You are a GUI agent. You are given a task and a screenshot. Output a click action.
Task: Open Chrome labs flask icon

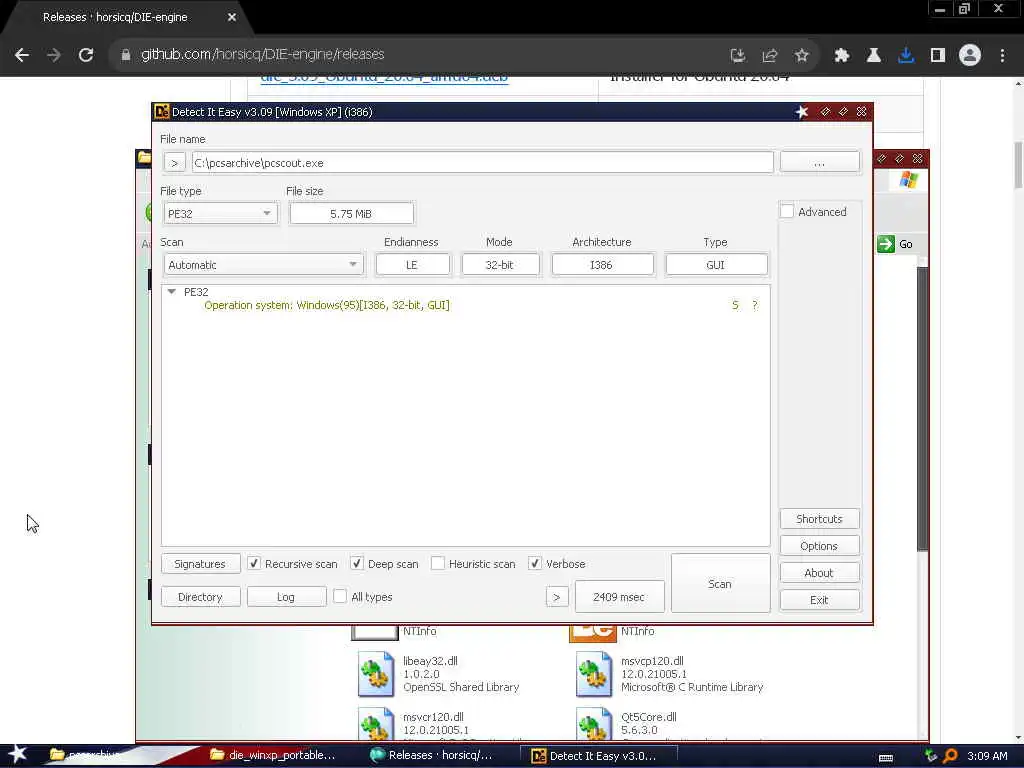(873, 56)
